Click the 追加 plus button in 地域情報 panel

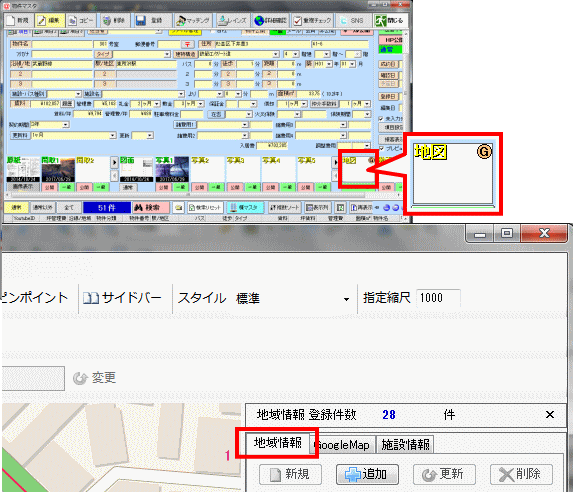pos(367,474)
